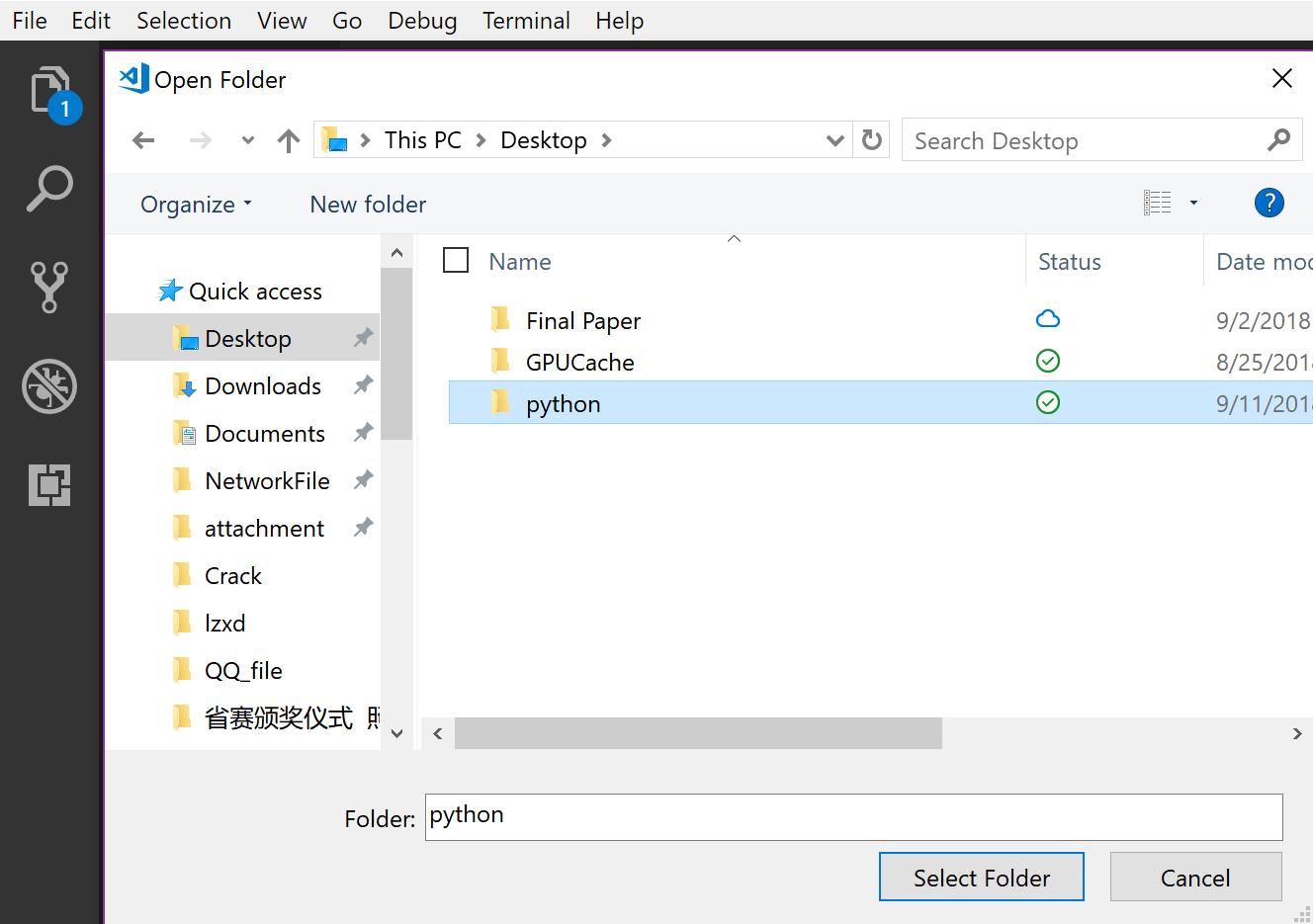The width and height of the screenshot is (1313, 924).
Task: Click the address bar folder location icon
Action: [335, 139]
